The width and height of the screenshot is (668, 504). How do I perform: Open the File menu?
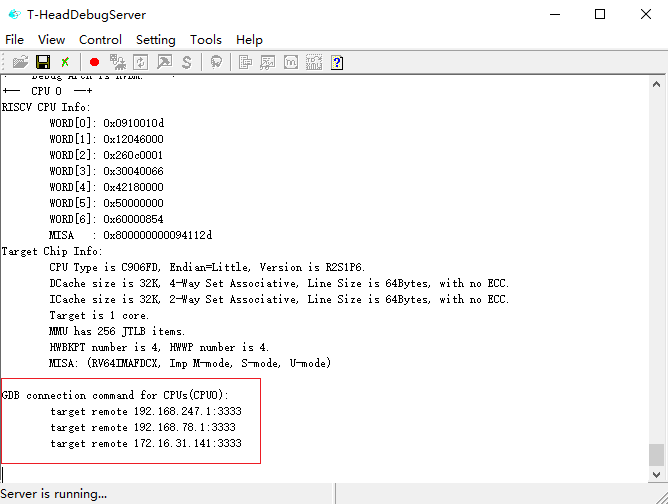click(15, 39)
